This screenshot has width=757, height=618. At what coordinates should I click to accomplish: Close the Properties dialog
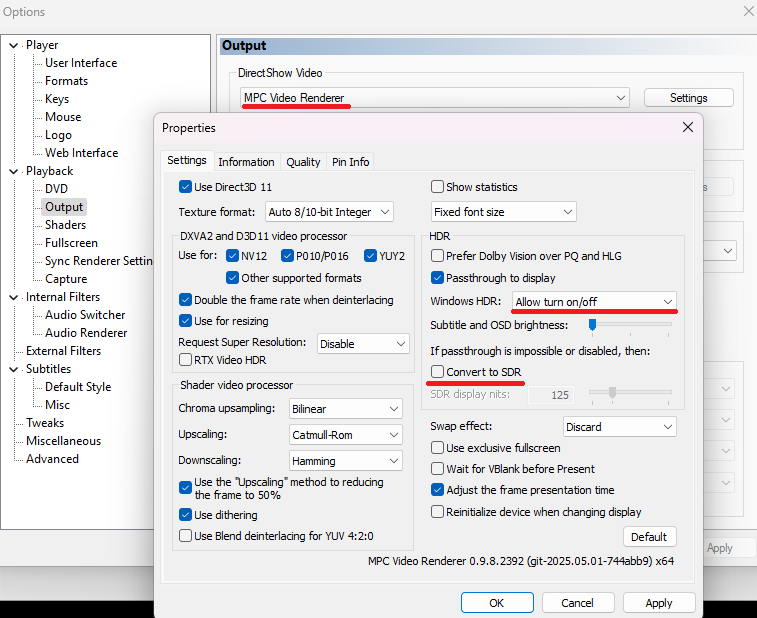[688, 127]
